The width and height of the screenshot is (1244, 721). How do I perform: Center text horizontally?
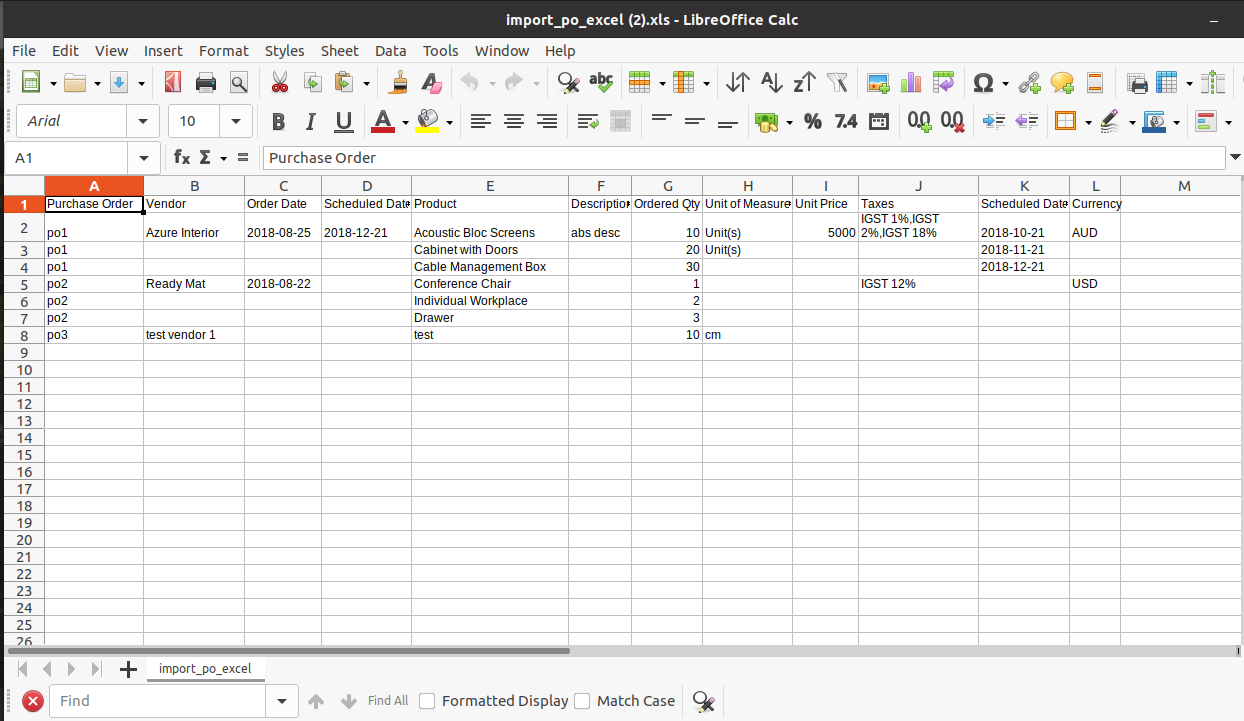[514, 121]
